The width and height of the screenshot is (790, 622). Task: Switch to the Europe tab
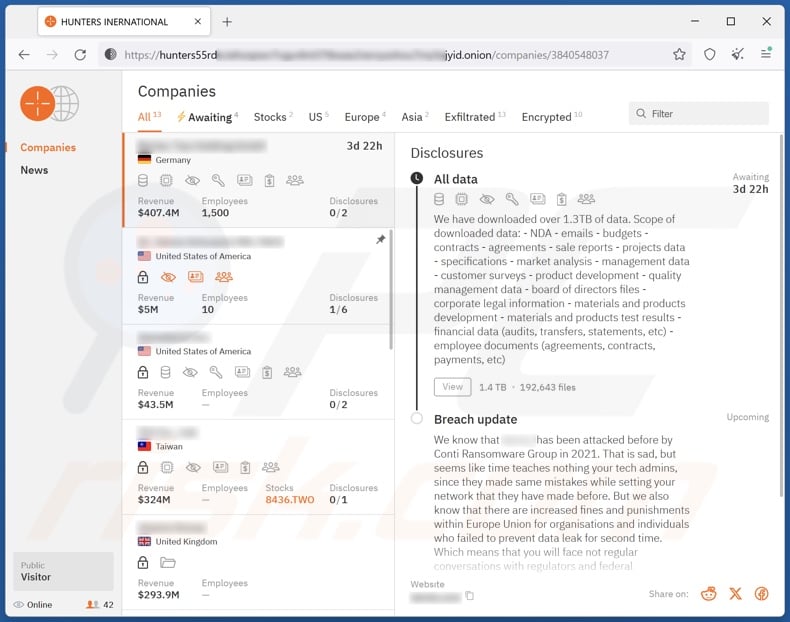pos(365,117)
